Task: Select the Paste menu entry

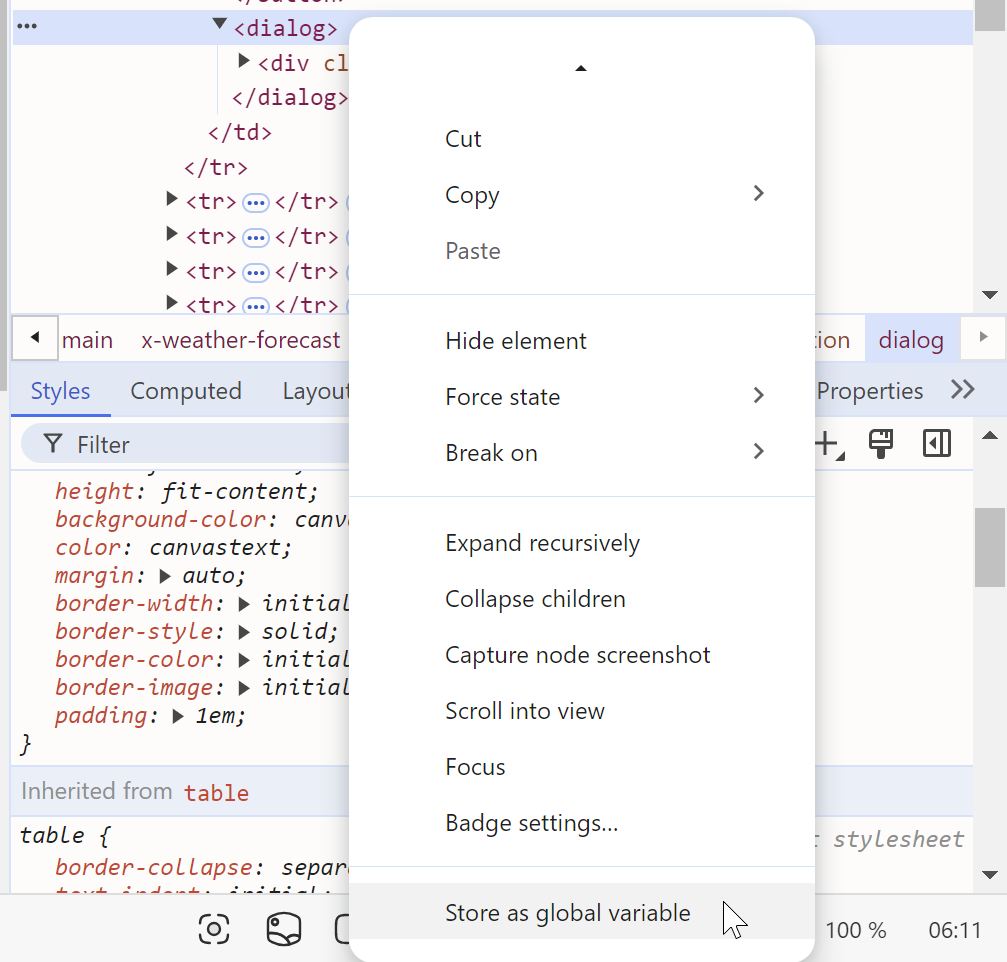Action: 582,250
